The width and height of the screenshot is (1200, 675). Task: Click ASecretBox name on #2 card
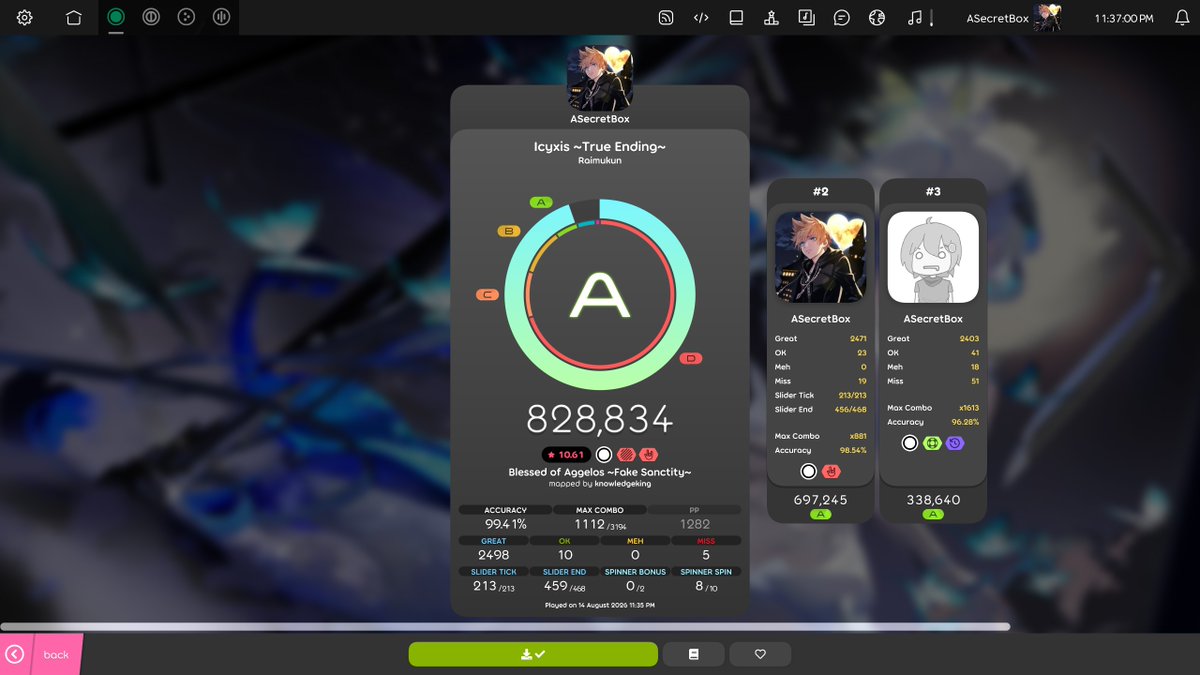820,319
